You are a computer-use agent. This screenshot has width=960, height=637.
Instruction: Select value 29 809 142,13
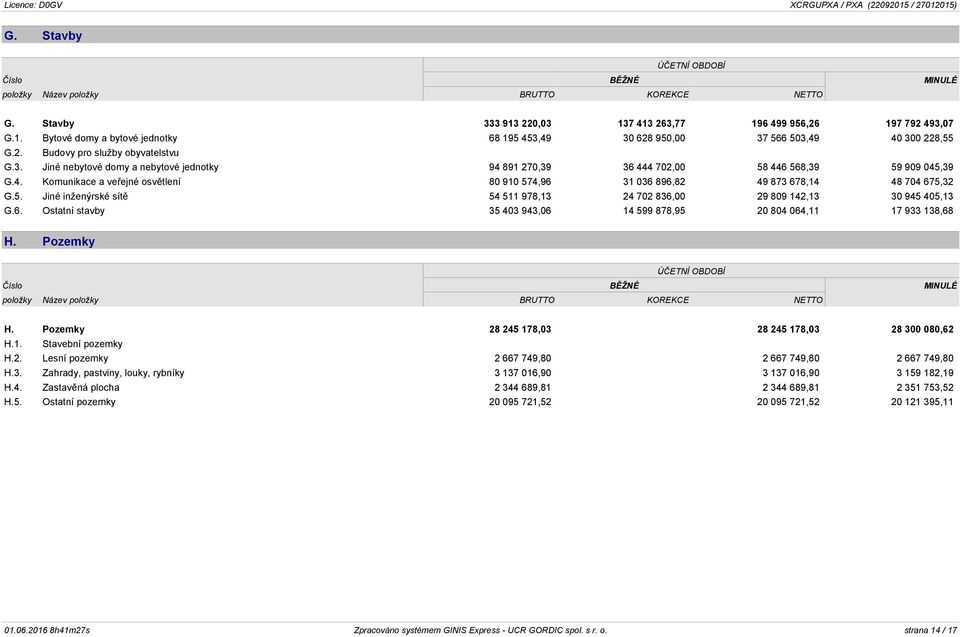(788, 197)
